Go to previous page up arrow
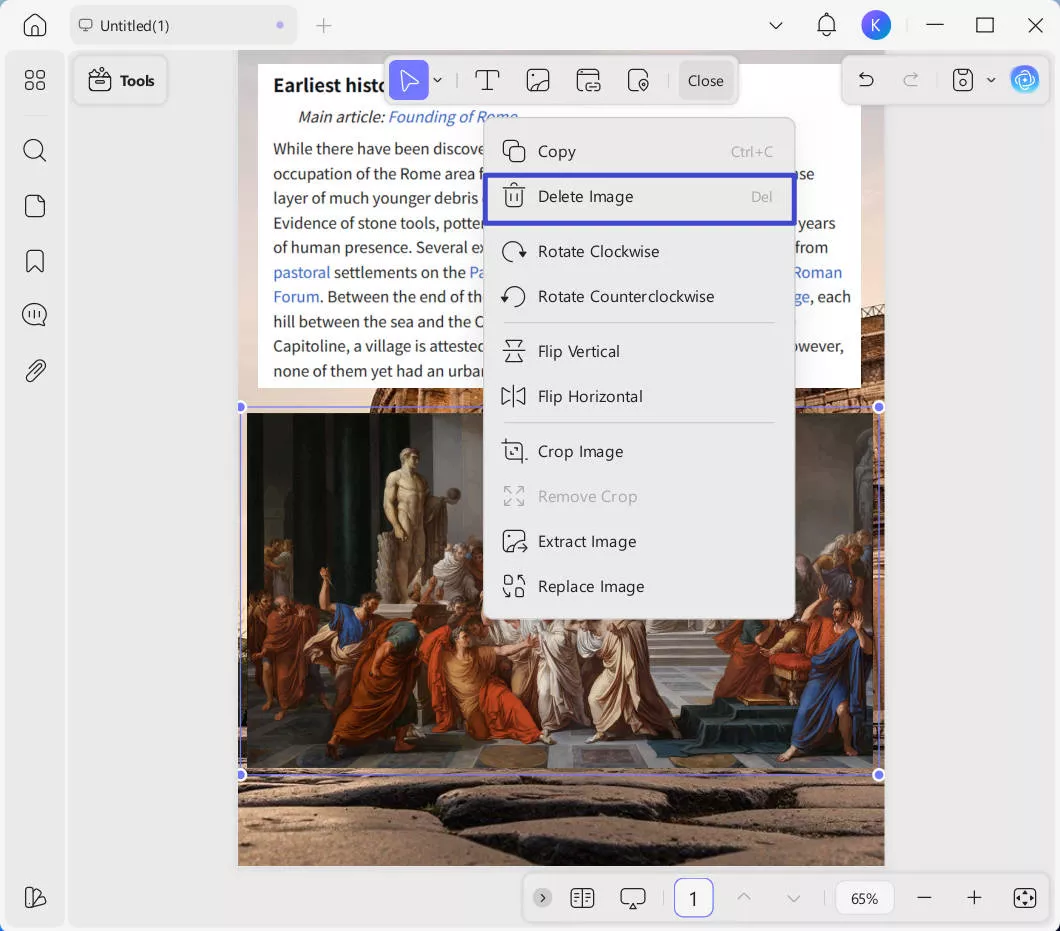 [744, 897]
